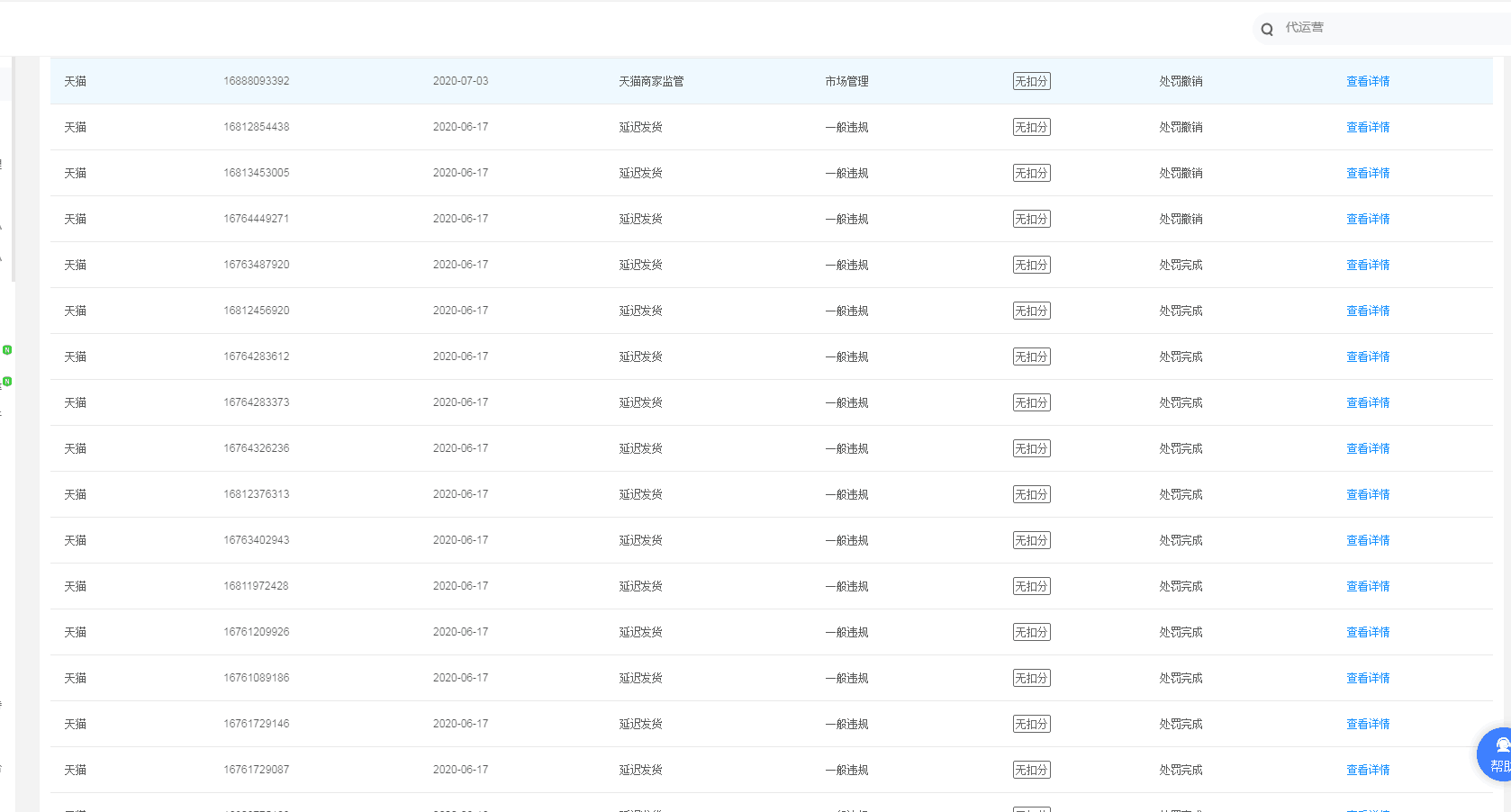View details of record 16764326236

(1368, 448)
